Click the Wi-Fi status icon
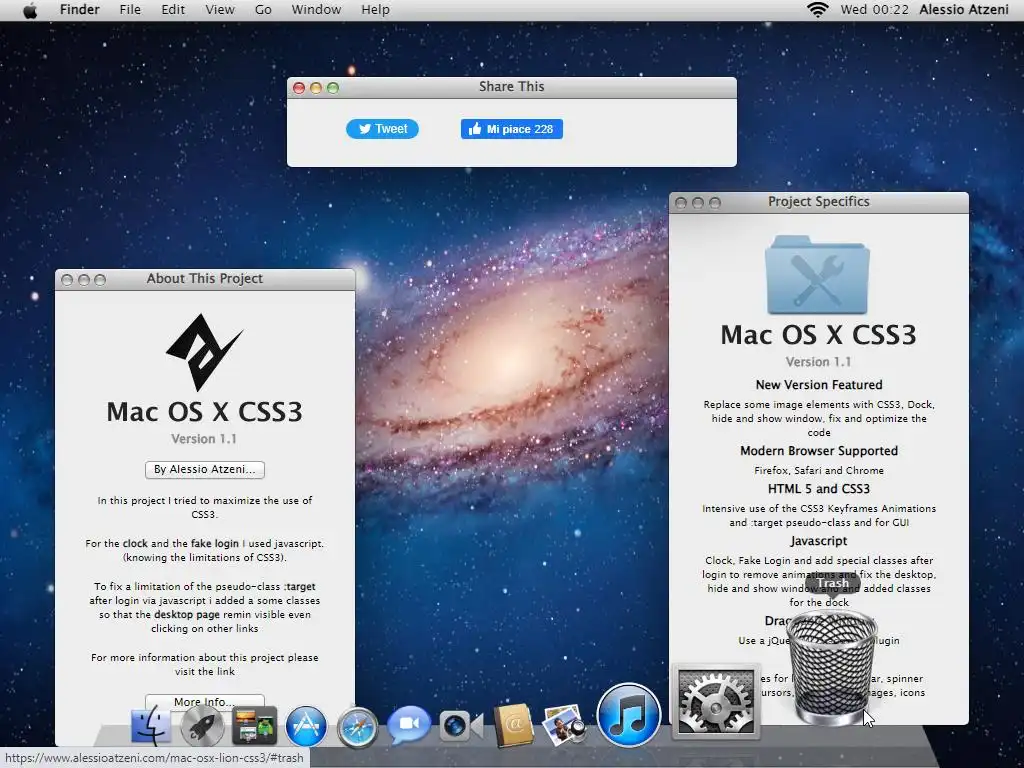 click(x=817, y=10)
